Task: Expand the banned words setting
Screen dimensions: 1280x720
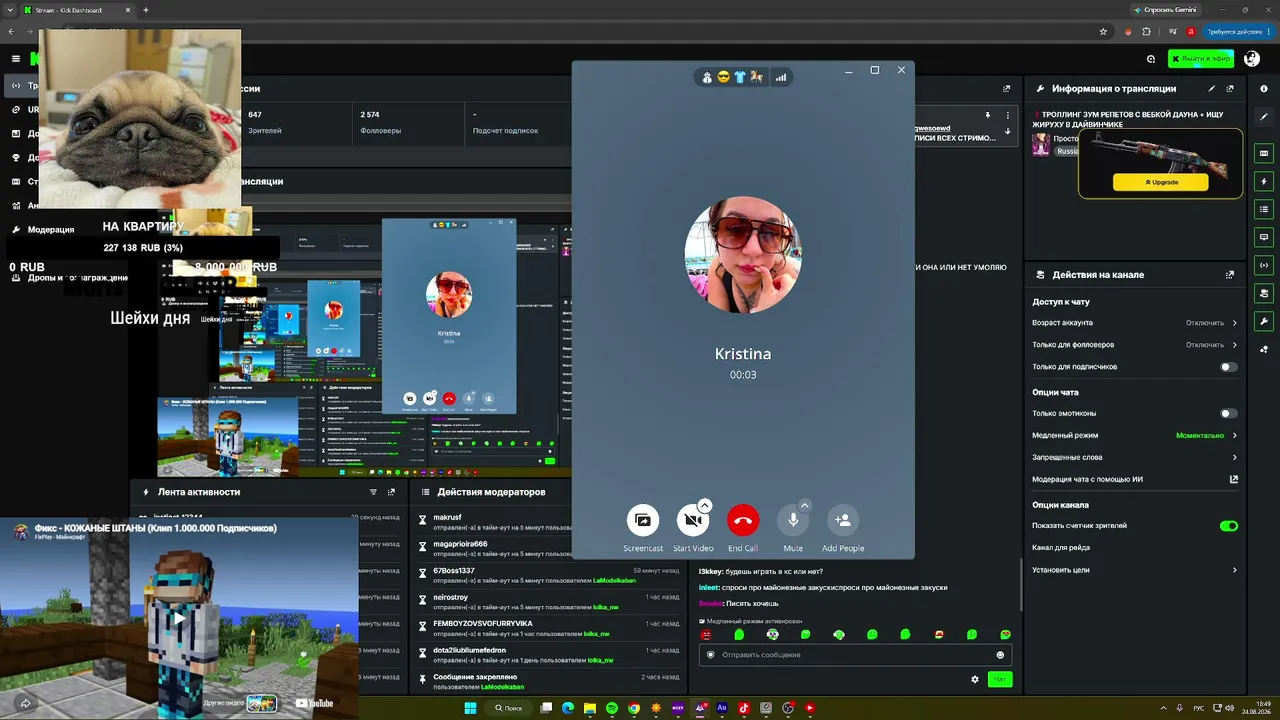Action: 1135,457
